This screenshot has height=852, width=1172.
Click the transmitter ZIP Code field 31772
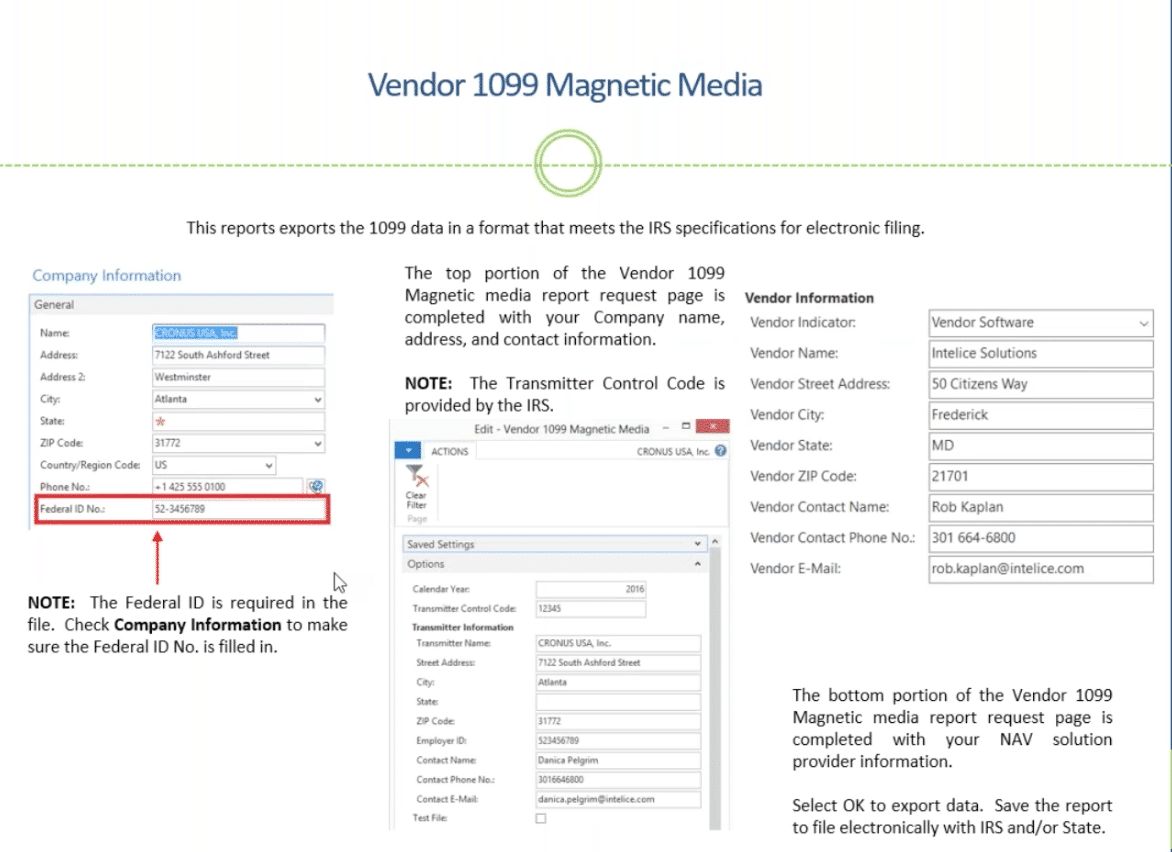(618, 721)
